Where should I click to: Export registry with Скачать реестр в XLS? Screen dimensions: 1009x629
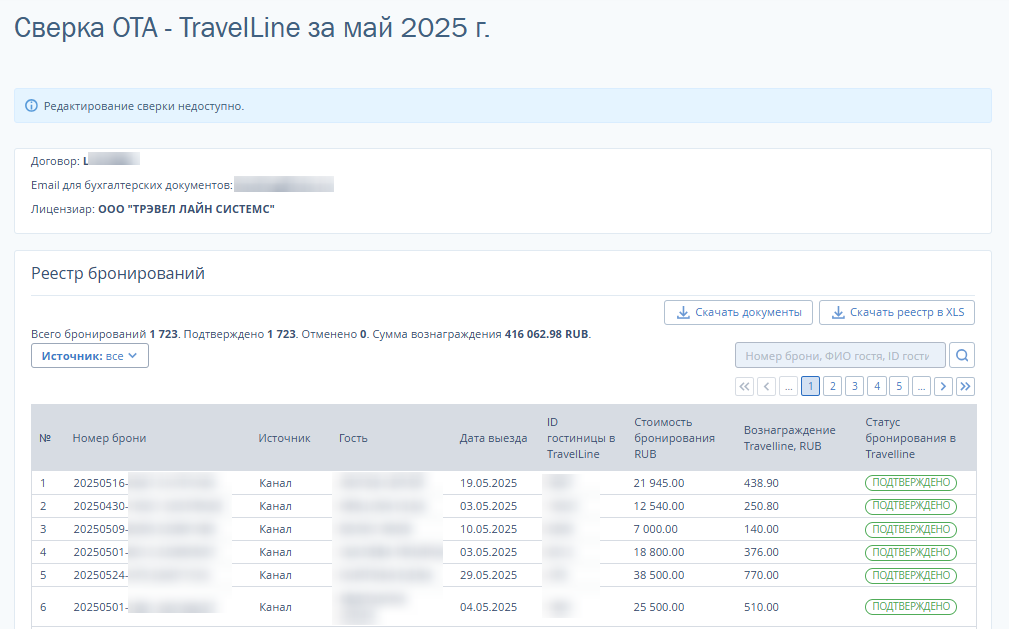click(897, 312)
